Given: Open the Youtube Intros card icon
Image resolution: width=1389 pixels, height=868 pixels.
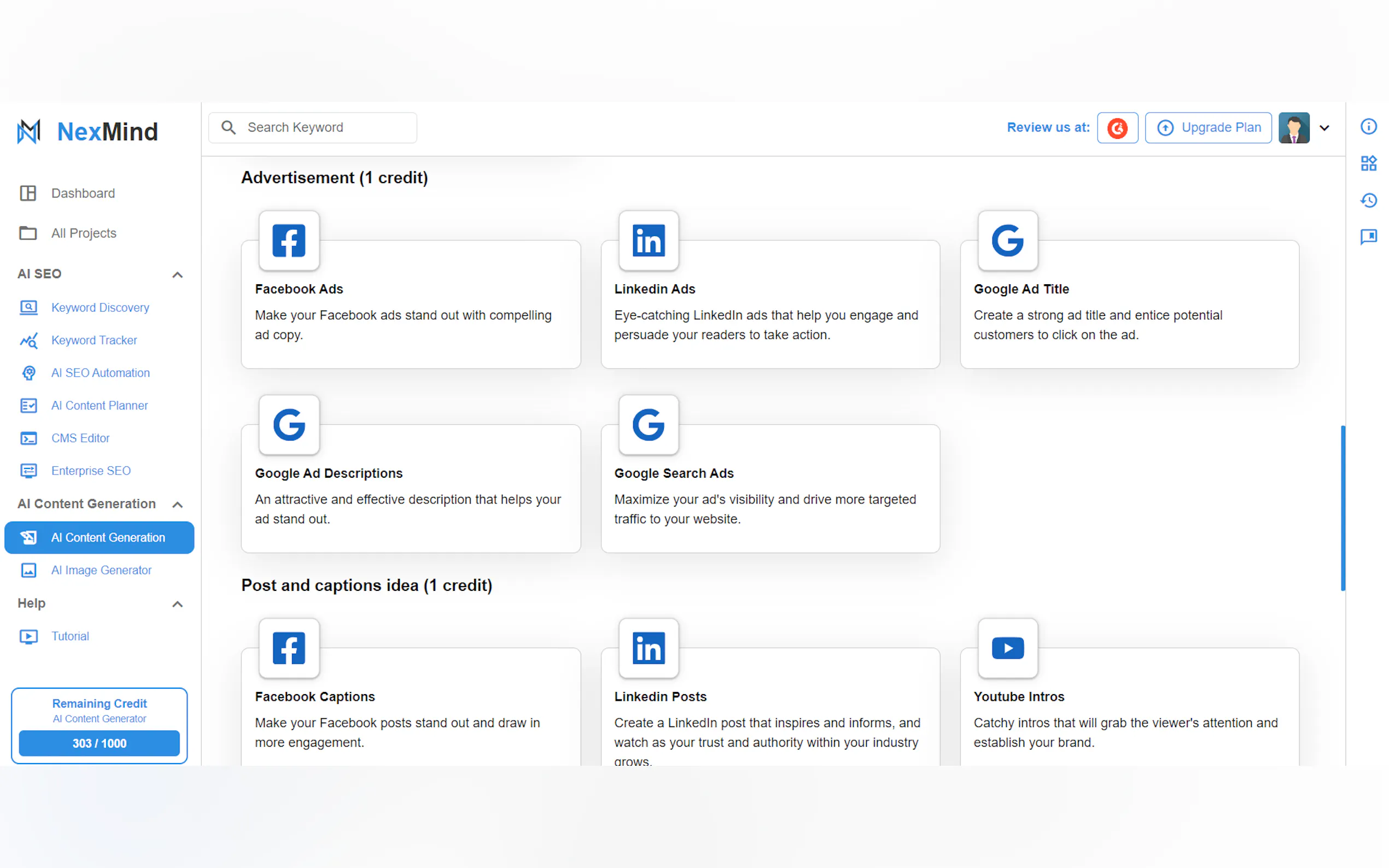Looking at the screenshot, I should [1007, 648].
